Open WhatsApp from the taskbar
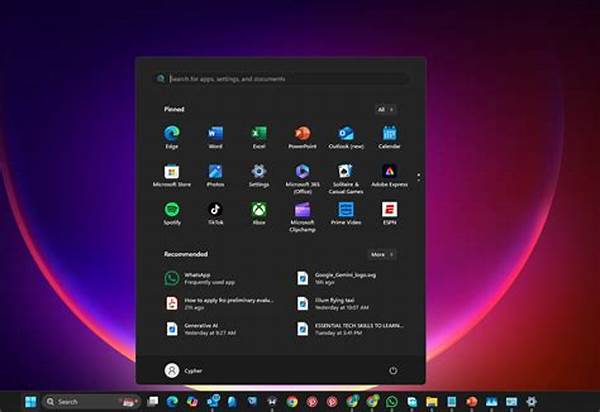The width and height of the screenshot is (600, 412). [x=392, y=401]
